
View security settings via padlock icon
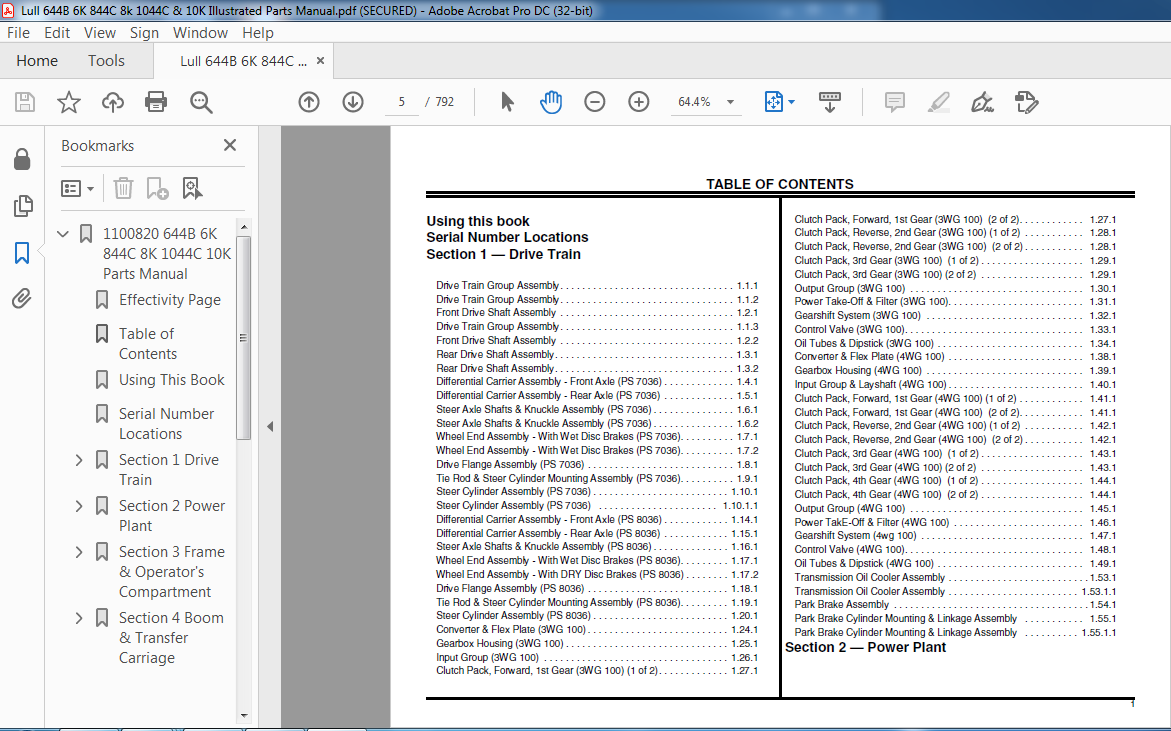[22, 158]
